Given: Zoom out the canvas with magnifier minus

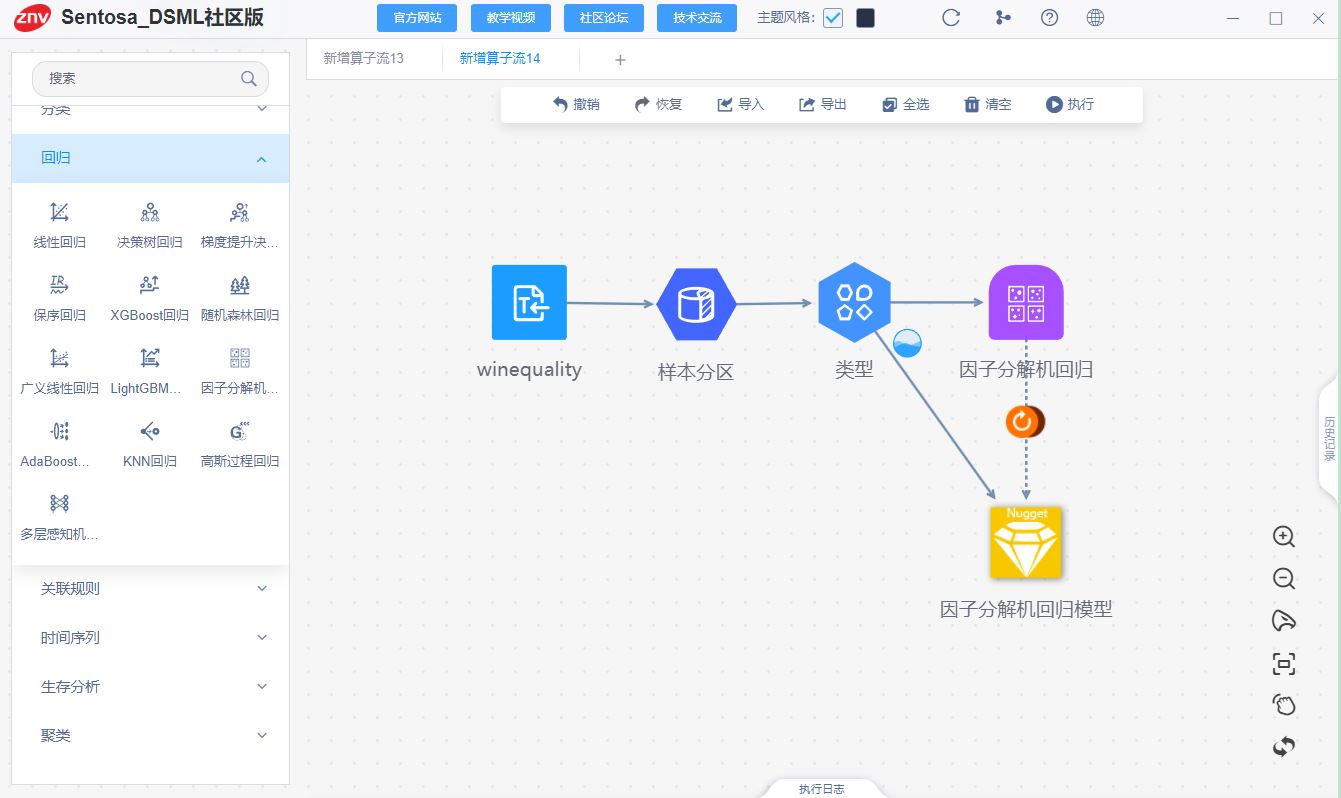Looking at the screenshot, I should 1284,578.
